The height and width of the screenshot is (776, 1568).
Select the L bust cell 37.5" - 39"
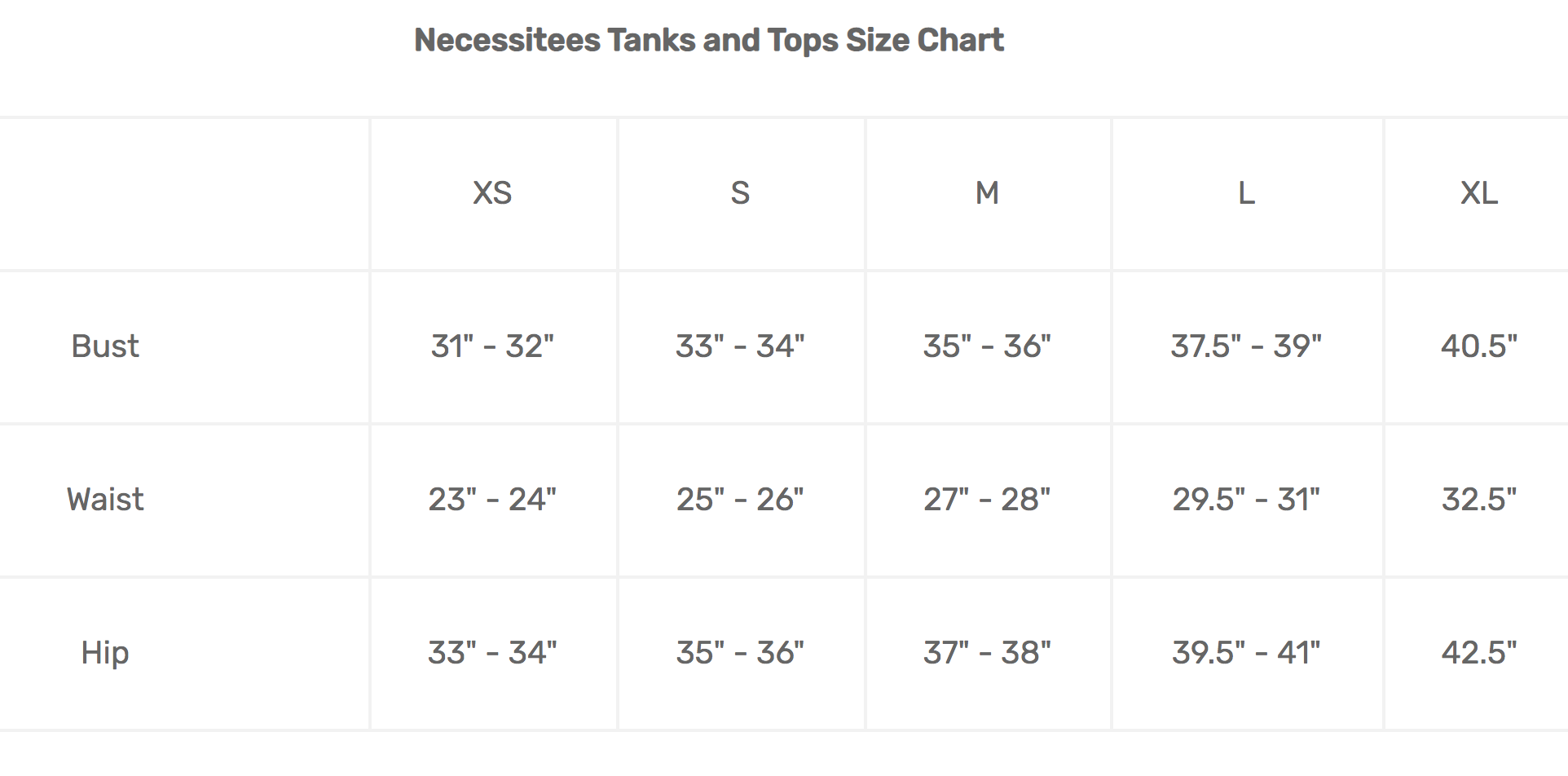[x=1246, y=346]
